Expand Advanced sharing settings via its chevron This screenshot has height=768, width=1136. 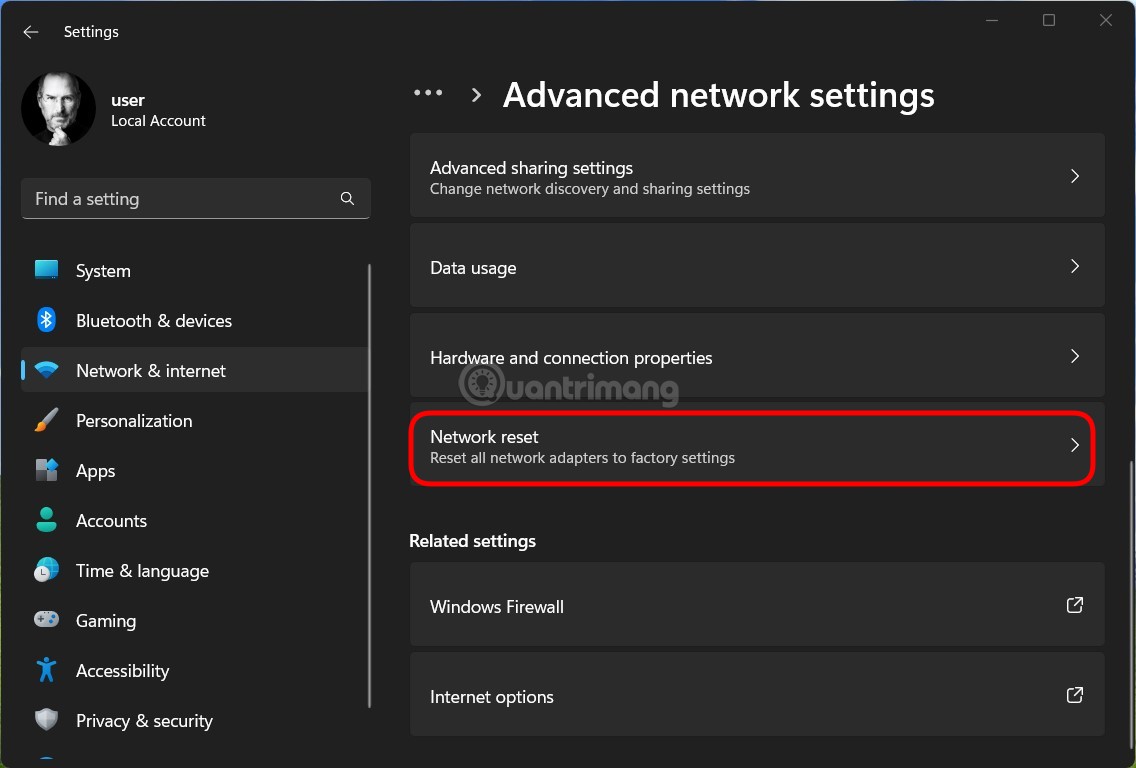(x=1075, y=175)
